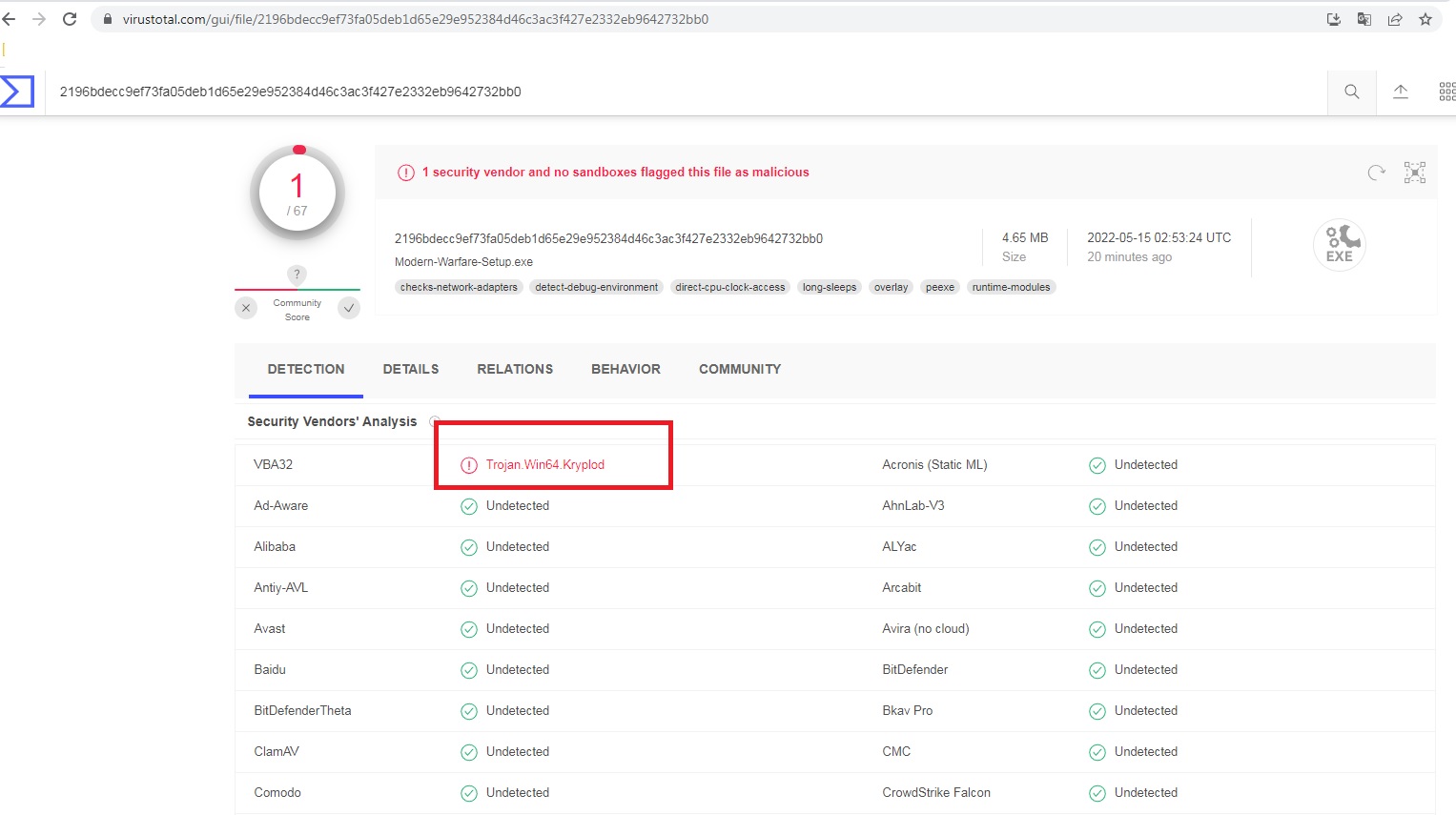
Task: Click the peexe tag
Action: 939,287
